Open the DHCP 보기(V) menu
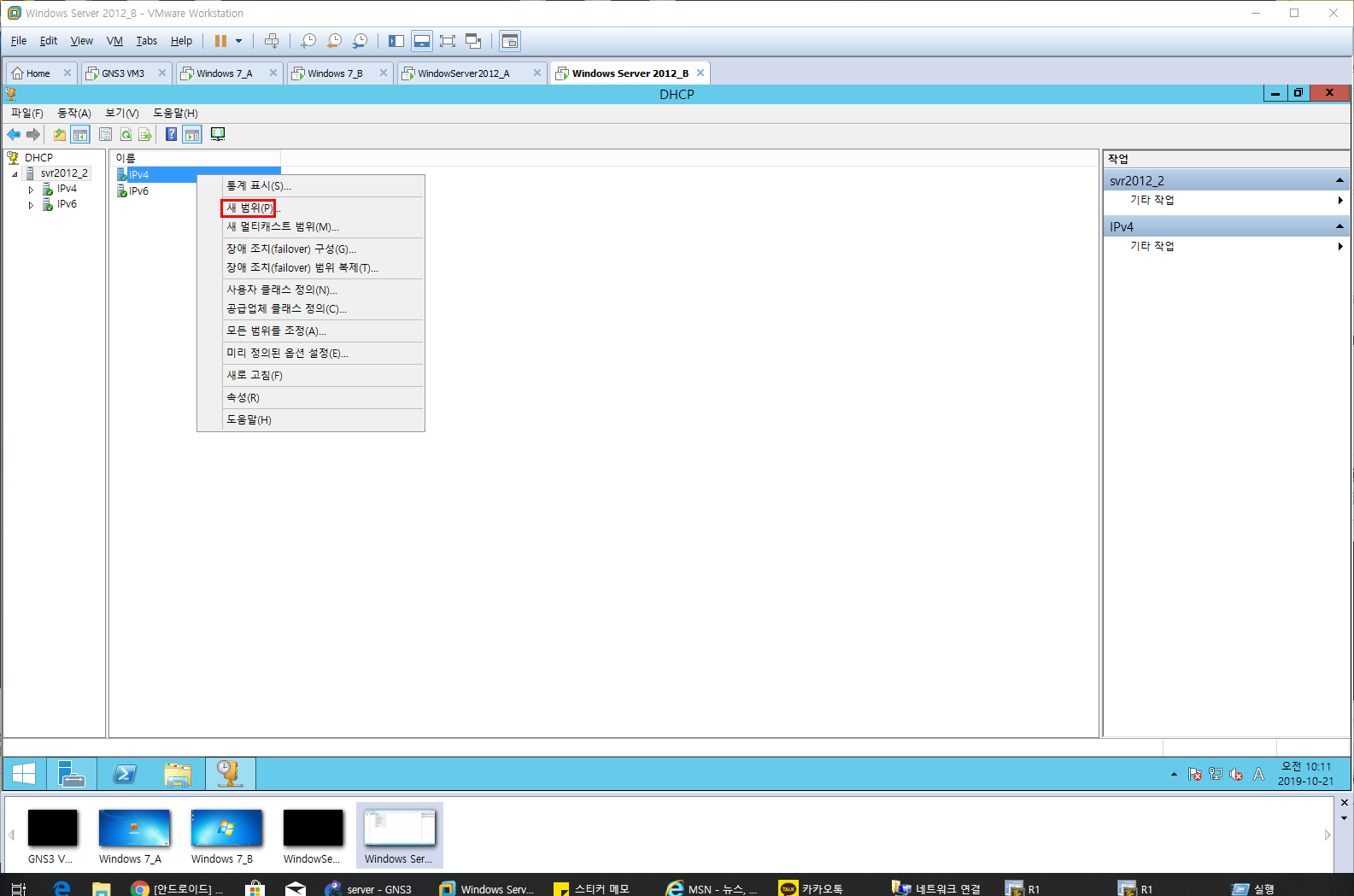This screenshot has height=896, width=1354. click(122, 113)
